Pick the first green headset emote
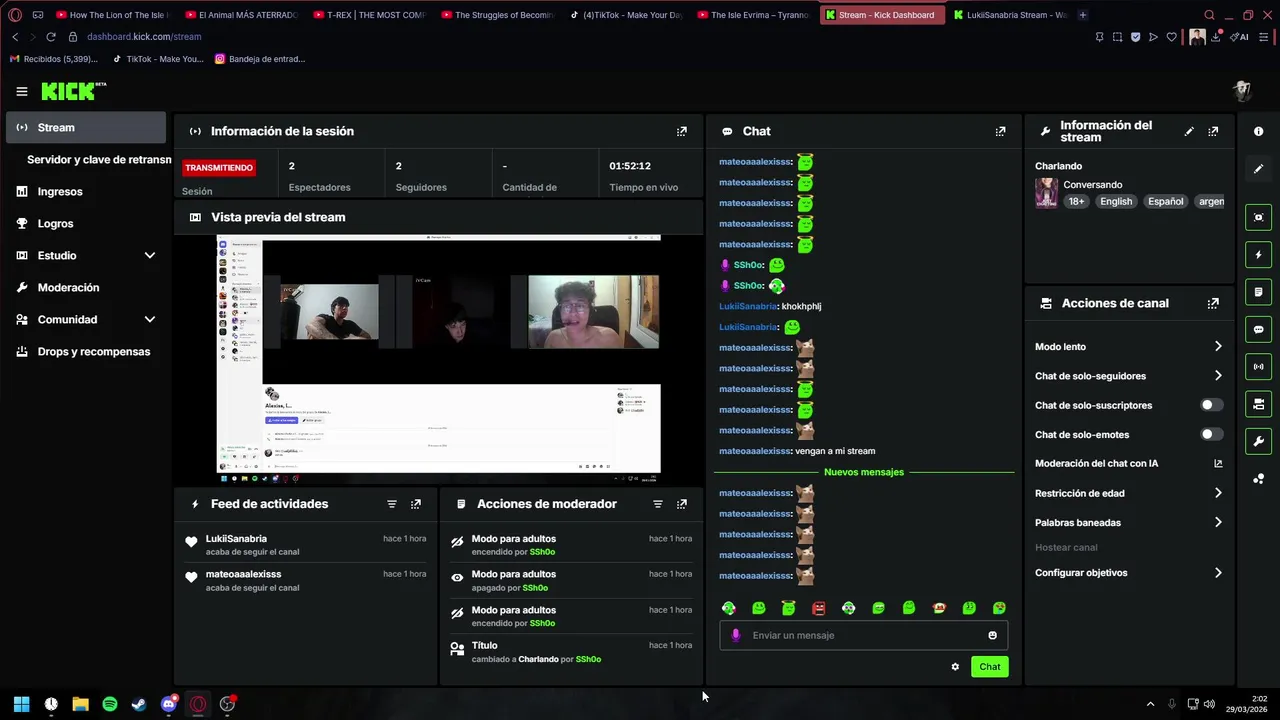The height and width of the screenshot is (720, 1280). click(x=728, y=608)
